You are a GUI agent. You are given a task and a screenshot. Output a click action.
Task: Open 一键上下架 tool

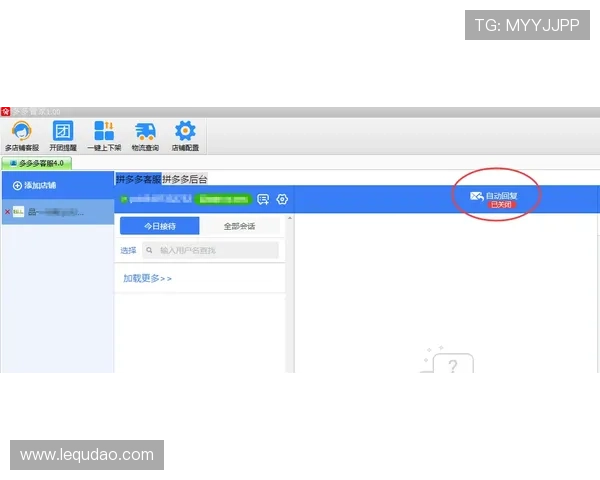tap(104, 135)
